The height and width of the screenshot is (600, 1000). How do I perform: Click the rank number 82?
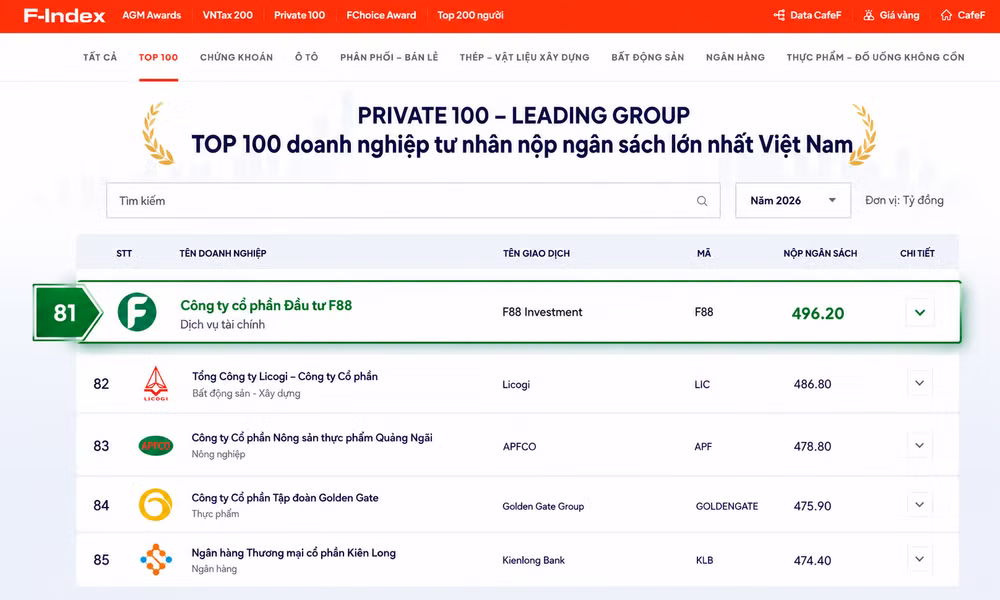[x=101, y=384]
